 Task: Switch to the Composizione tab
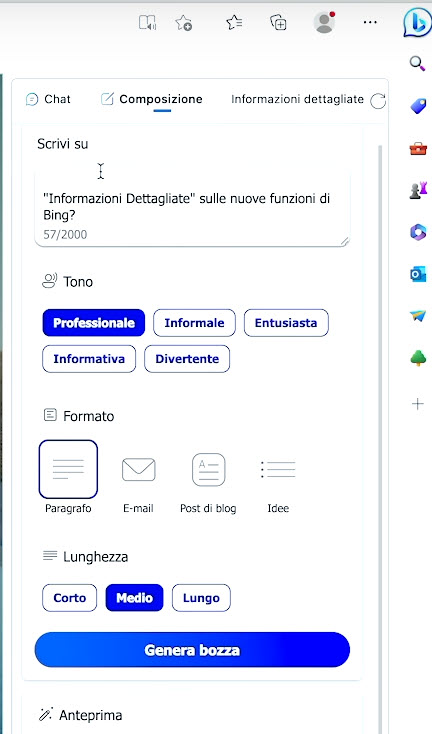(x=152, y=99)
